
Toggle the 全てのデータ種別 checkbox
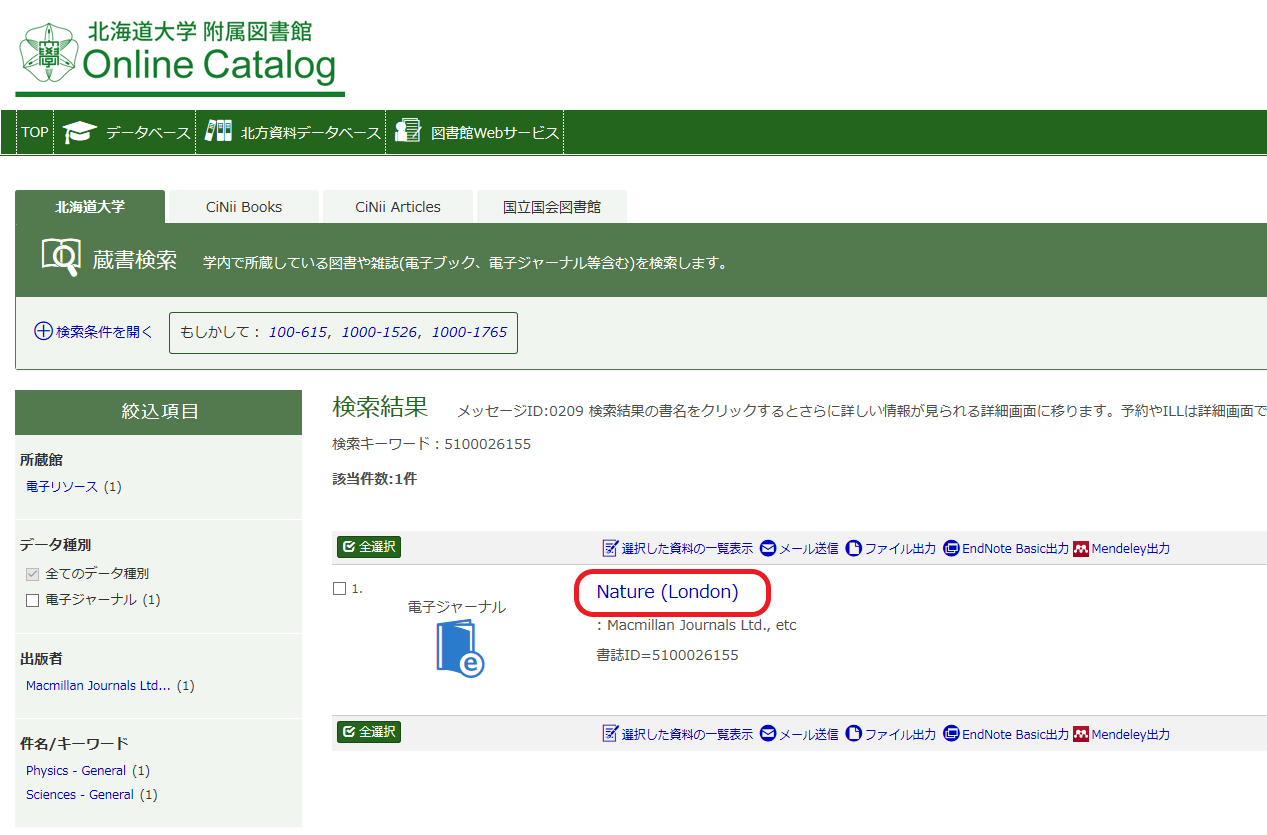coord(33,574)
